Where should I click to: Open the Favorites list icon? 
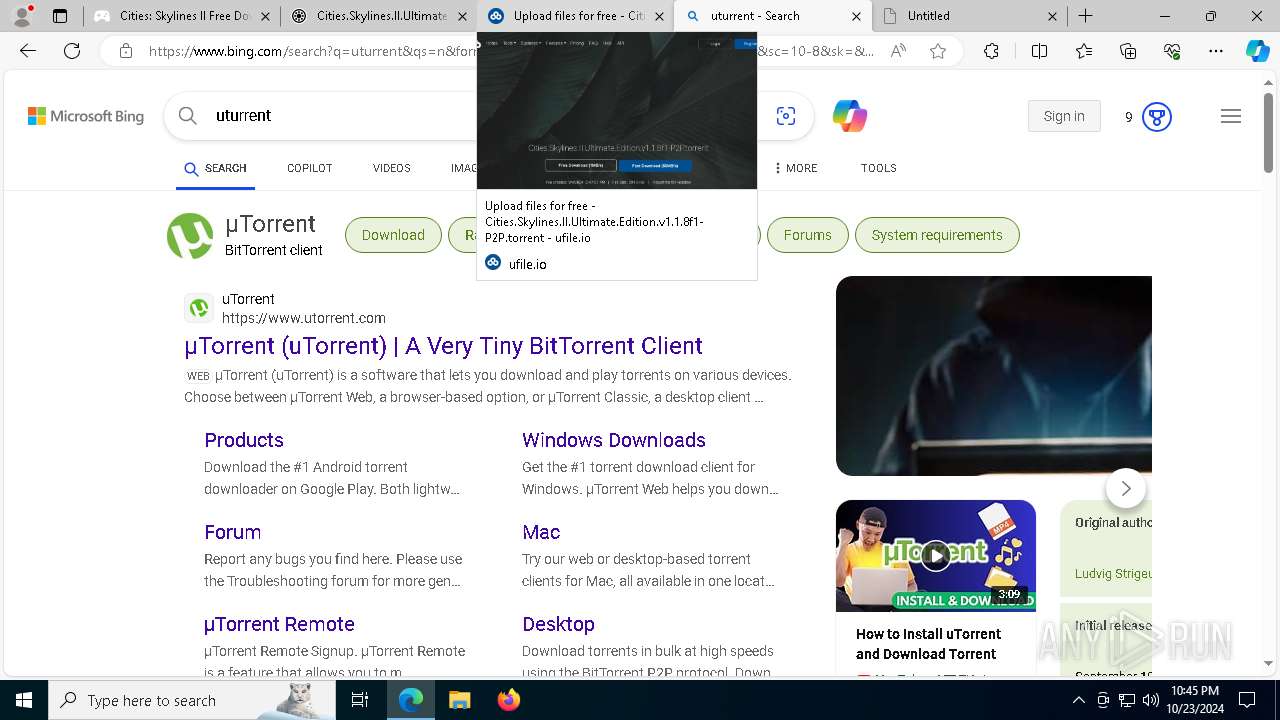click(x=1084, y=51)
